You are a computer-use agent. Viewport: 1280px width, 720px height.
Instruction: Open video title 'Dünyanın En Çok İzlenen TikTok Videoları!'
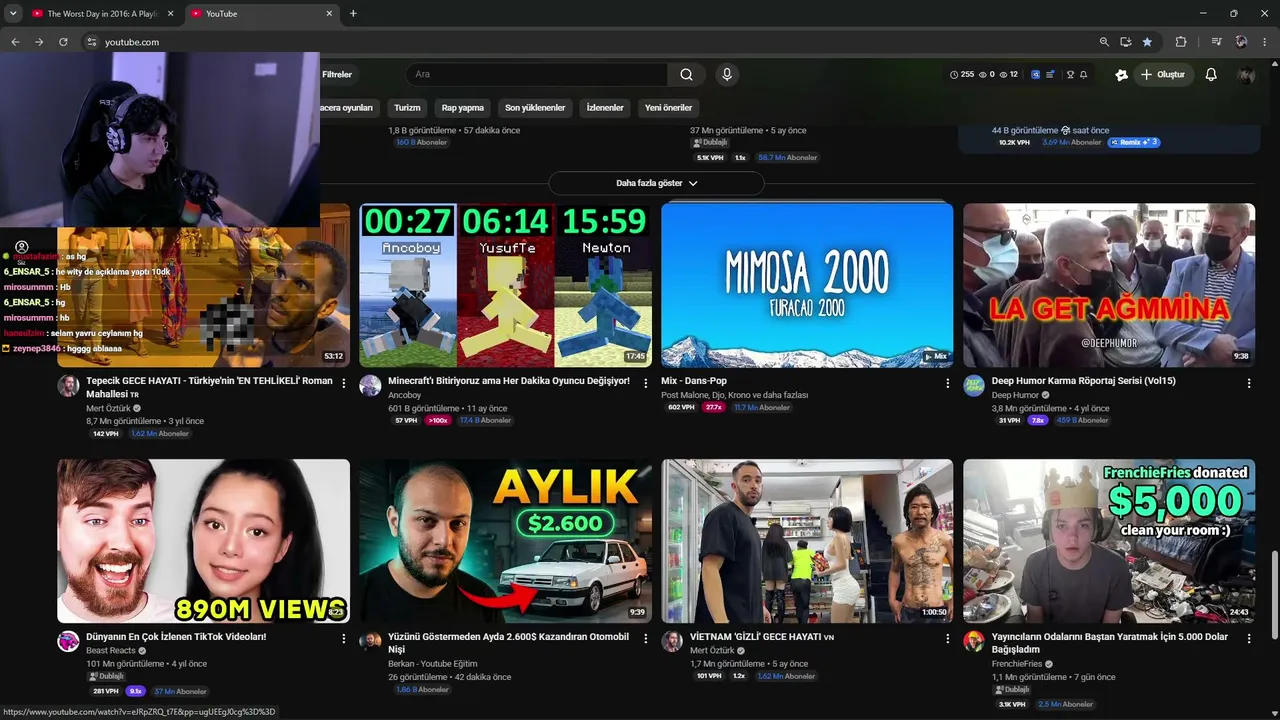coord(176,637)
